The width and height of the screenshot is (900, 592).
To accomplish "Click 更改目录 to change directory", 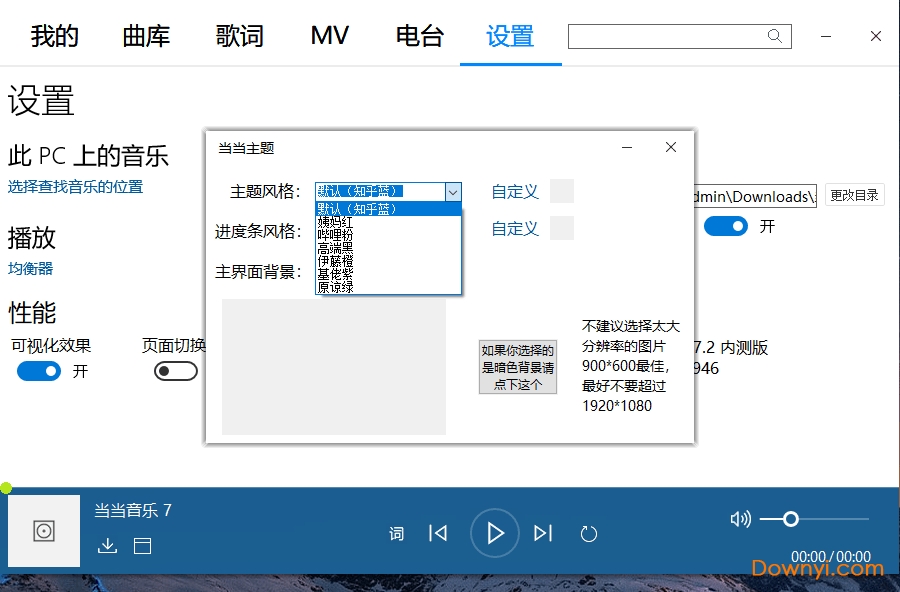I will [856, 196].
